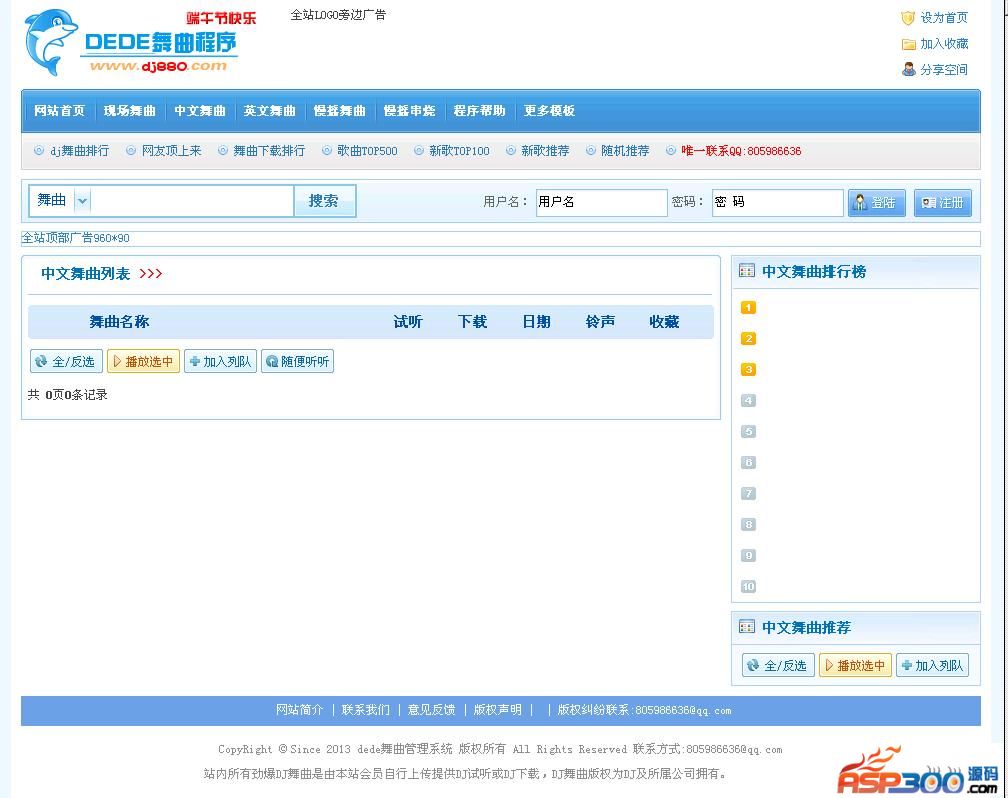This screenshot has width=1008, height=798.
Task: Click the bullet icon before 随机推荐
Action: click(591, 150)
